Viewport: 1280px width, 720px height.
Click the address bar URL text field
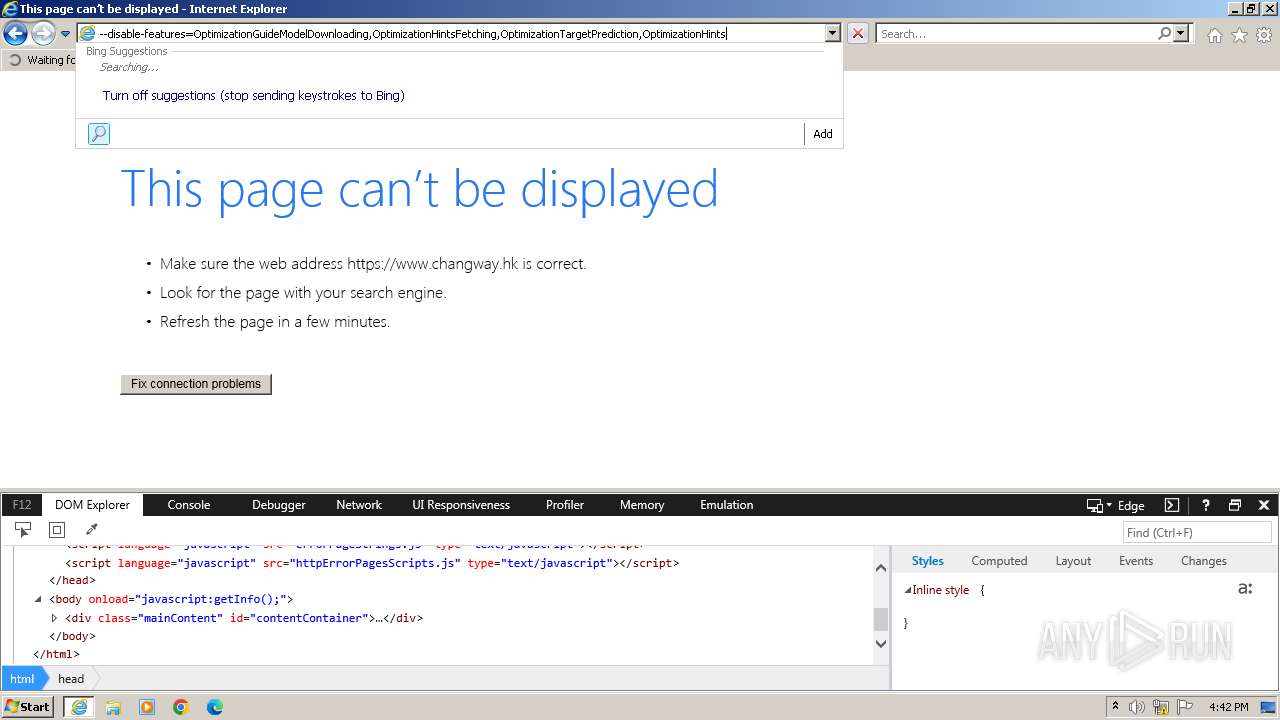pyautogui.click(x=460, y=34)
